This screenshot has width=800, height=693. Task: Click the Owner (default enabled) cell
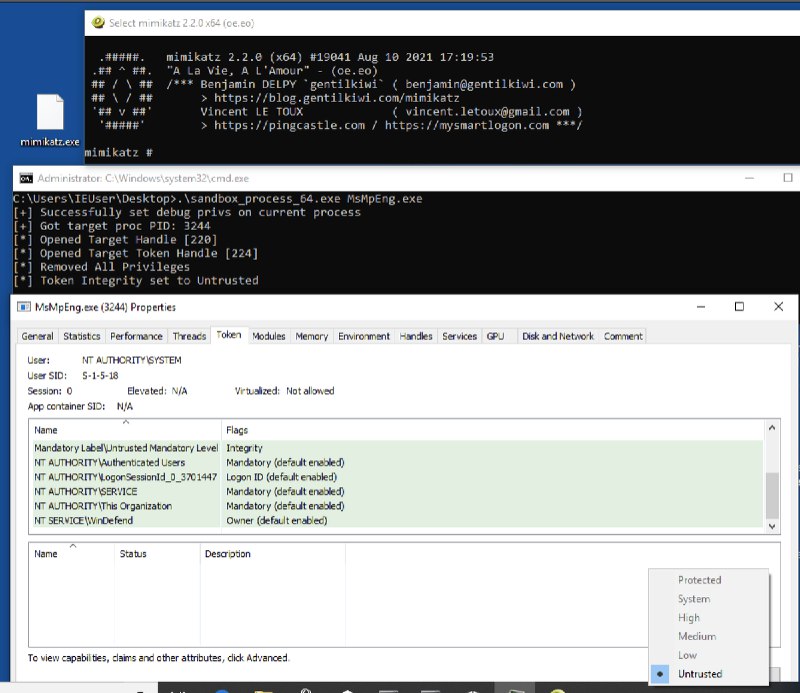[x=277, y=521]
